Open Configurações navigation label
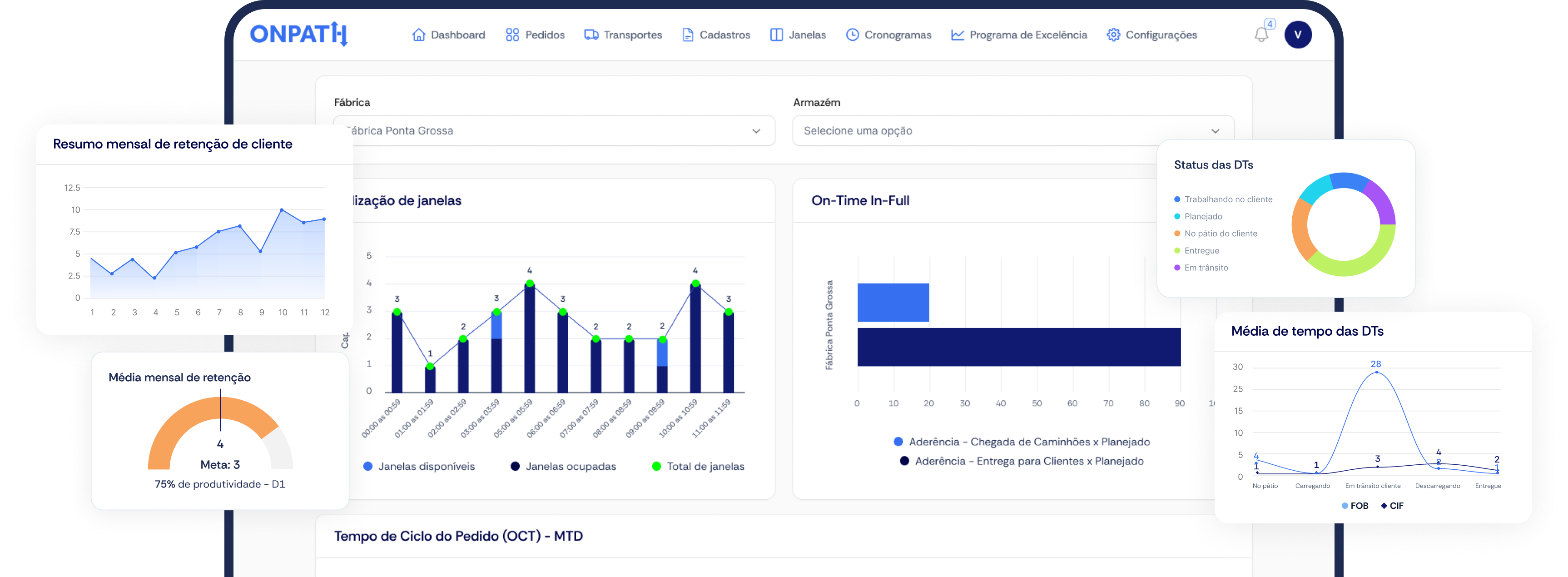The height and width of the screenshot is (577, 1568). coord(1161,35)
